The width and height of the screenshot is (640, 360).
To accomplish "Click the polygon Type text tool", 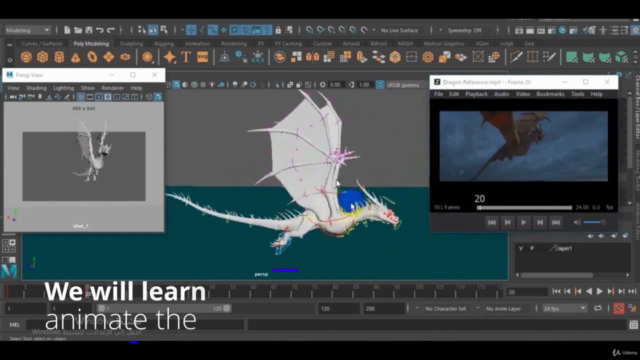I will pos(186,57).
